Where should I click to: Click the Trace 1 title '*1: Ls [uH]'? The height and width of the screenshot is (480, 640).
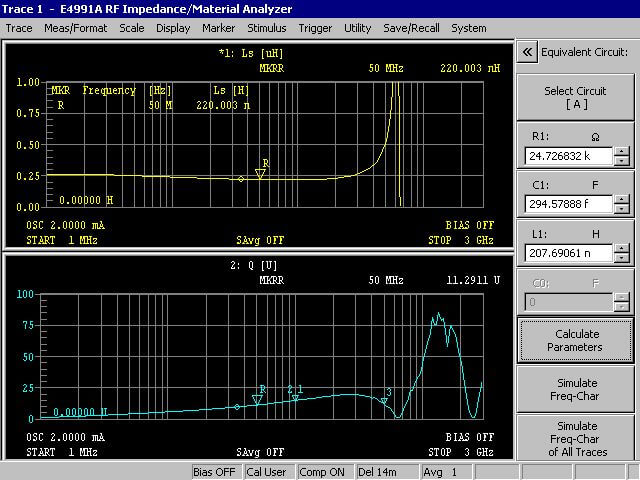click(x=251, y=53)
